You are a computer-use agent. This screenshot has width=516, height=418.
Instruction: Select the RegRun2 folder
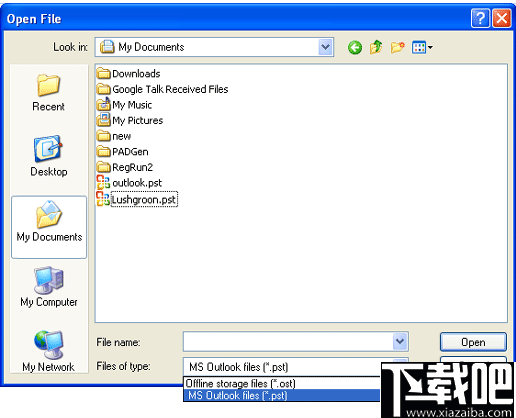click(x=125, y=167)
